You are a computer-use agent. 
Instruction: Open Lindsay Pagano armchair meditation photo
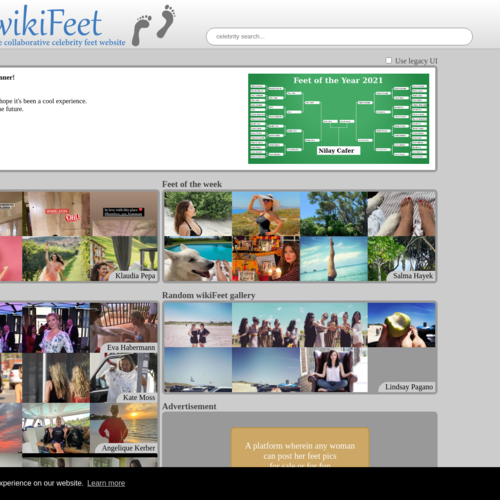[x=334, y=370]
